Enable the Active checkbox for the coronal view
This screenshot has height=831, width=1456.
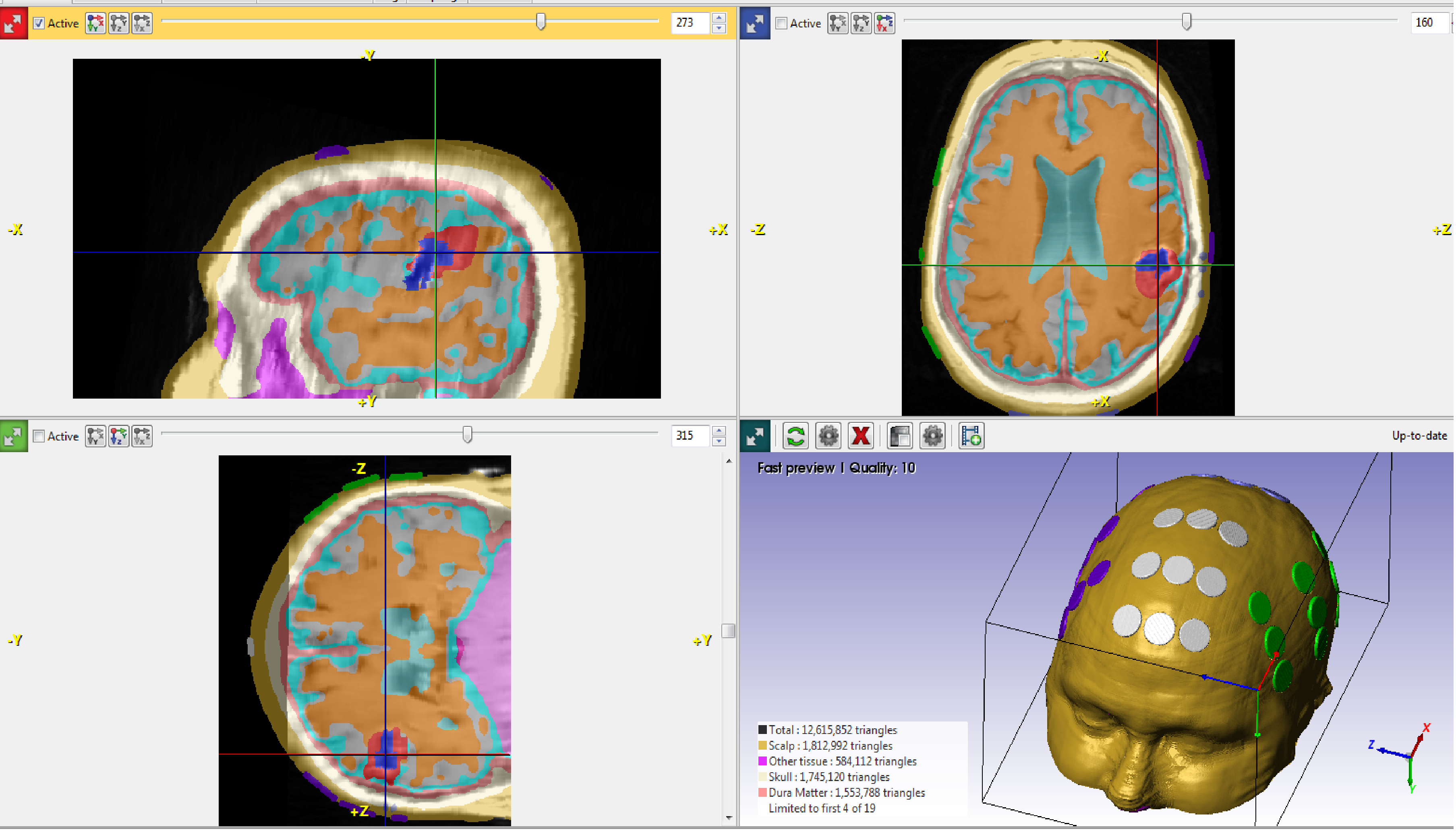[39, 436]
